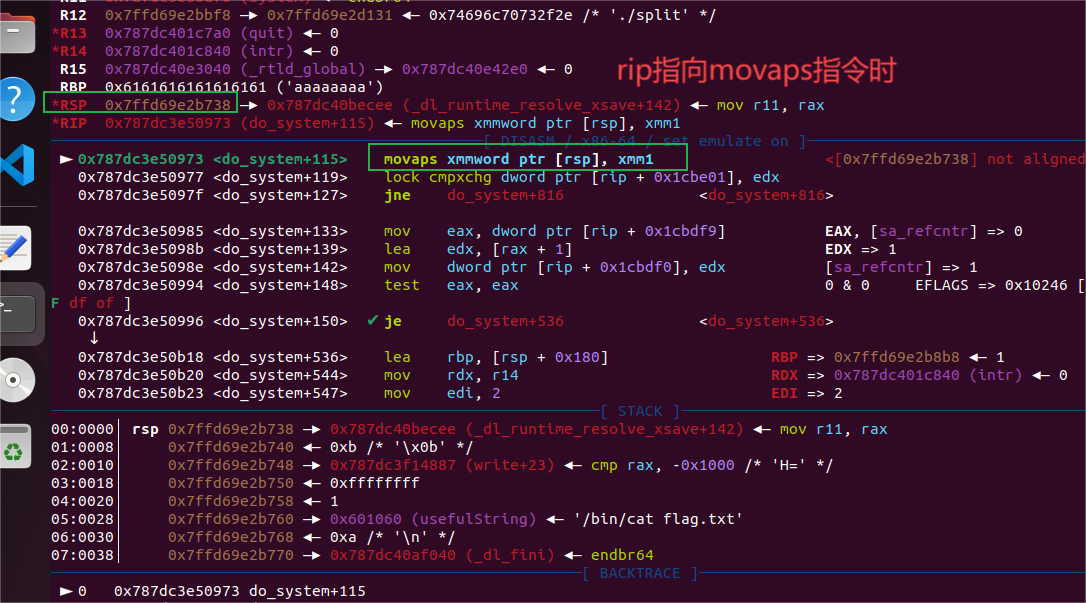Screen dimensions: 1086x603
Task: Select stack entry 02:0010 write+23 pointer
Action: tap(442, 465)
